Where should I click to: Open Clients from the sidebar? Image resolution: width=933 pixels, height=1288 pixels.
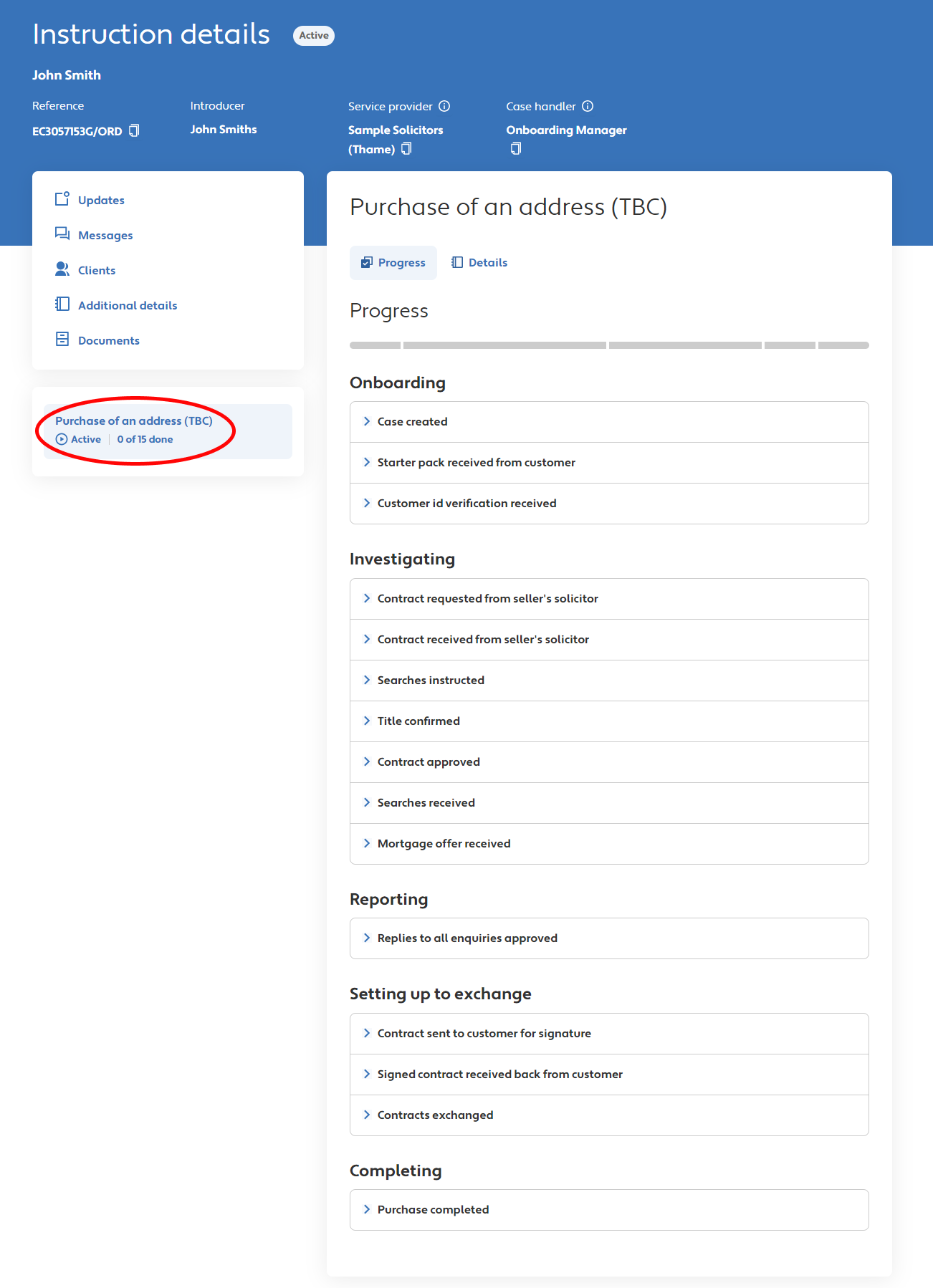97,270
